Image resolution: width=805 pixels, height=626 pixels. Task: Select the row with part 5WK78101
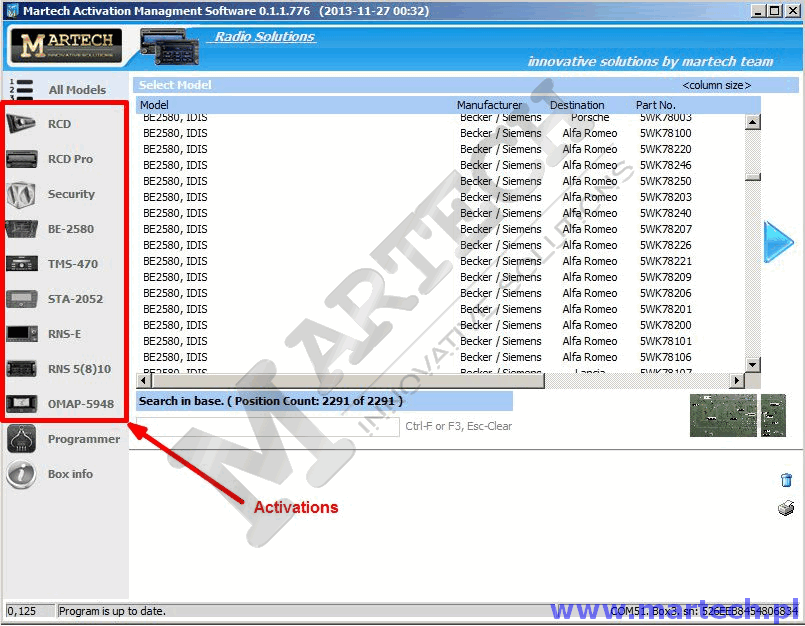440,341
